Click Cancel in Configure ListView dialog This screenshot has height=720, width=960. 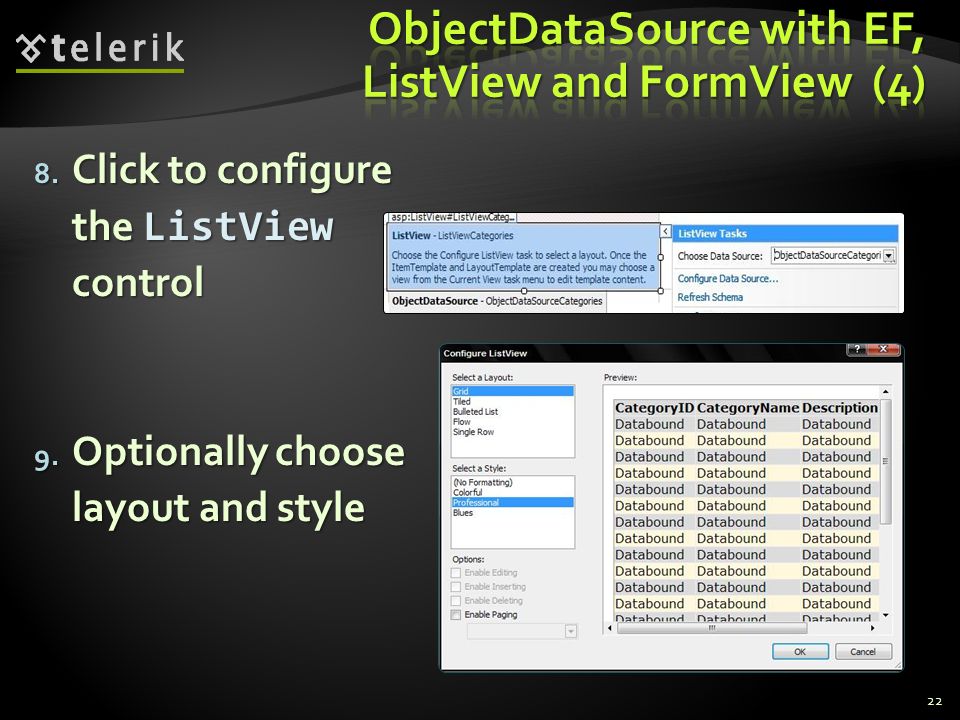(x=863, y=651)
